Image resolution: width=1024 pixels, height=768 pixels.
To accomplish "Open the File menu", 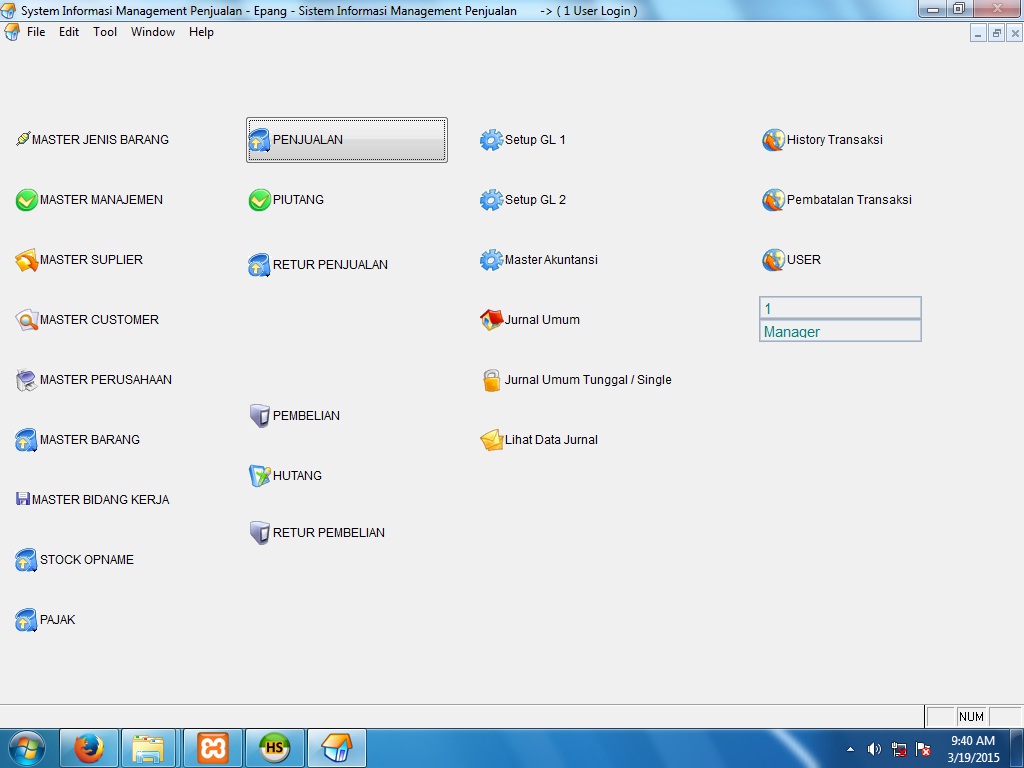I will pos(36,32).
